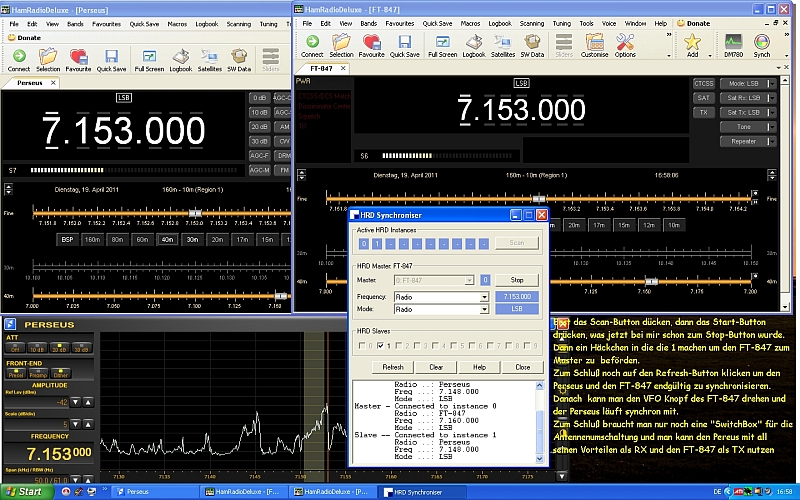Open Options tools icon in FT-847 toolbar

click(625, 41)
